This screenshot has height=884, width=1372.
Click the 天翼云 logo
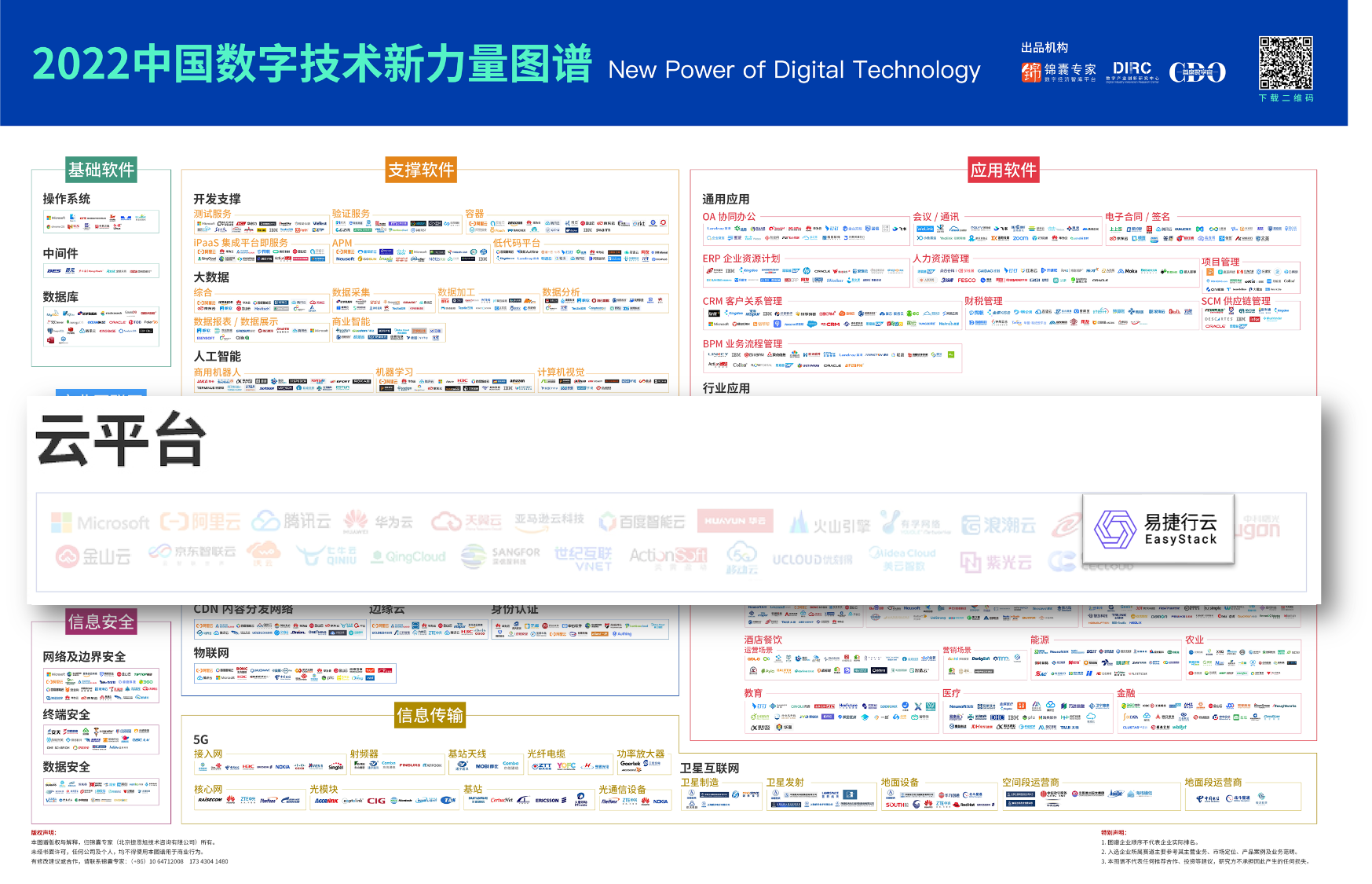[x=466, y=521]
